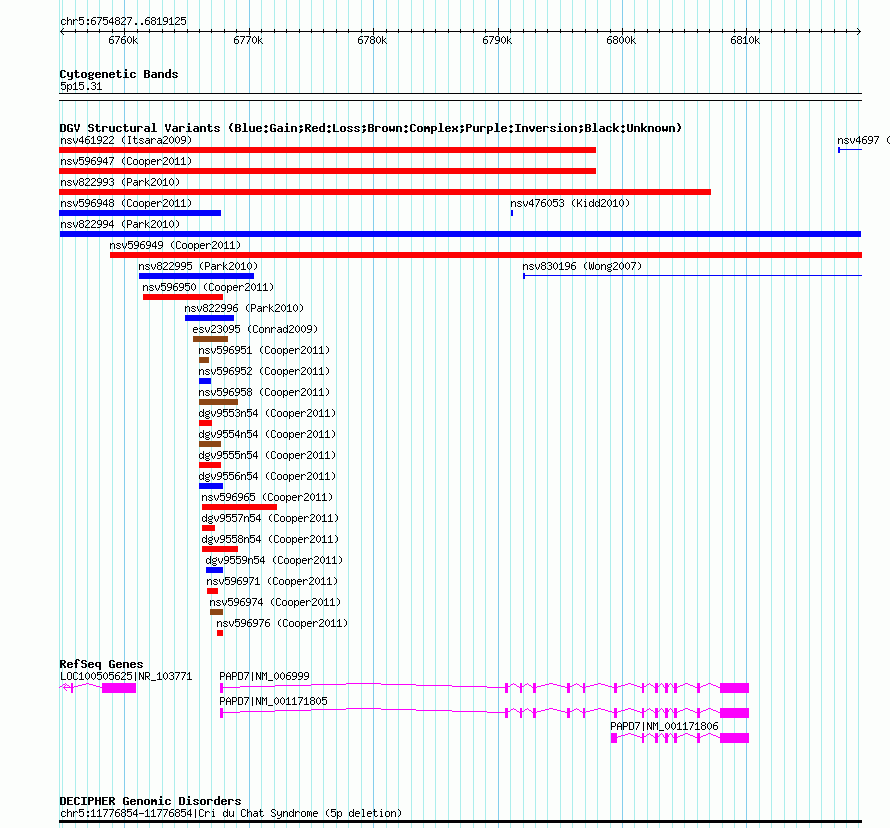890x828 pixels.
Task: Open Cri du Chat Syndrome entry
Action: pos(231,813)
